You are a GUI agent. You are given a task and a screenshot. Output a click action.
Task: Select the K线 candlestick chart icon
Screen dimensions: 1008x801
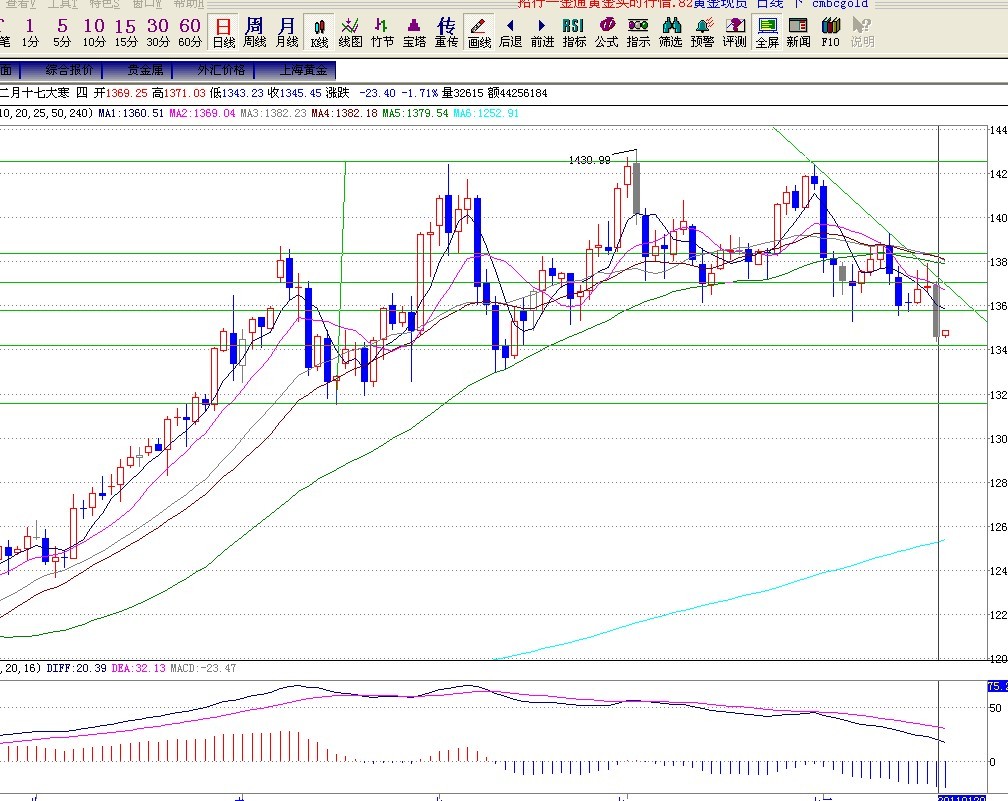click(319, 32)
